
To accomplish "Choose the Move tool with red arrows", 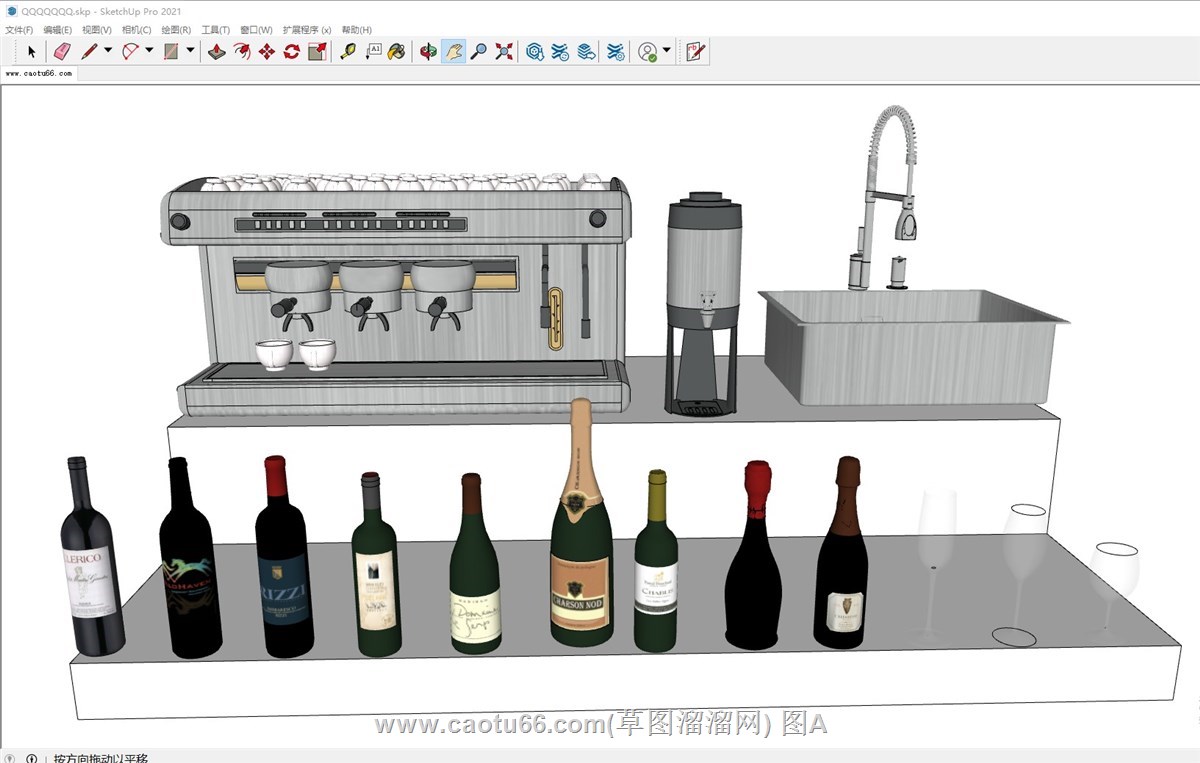I will tap(266, 52).
